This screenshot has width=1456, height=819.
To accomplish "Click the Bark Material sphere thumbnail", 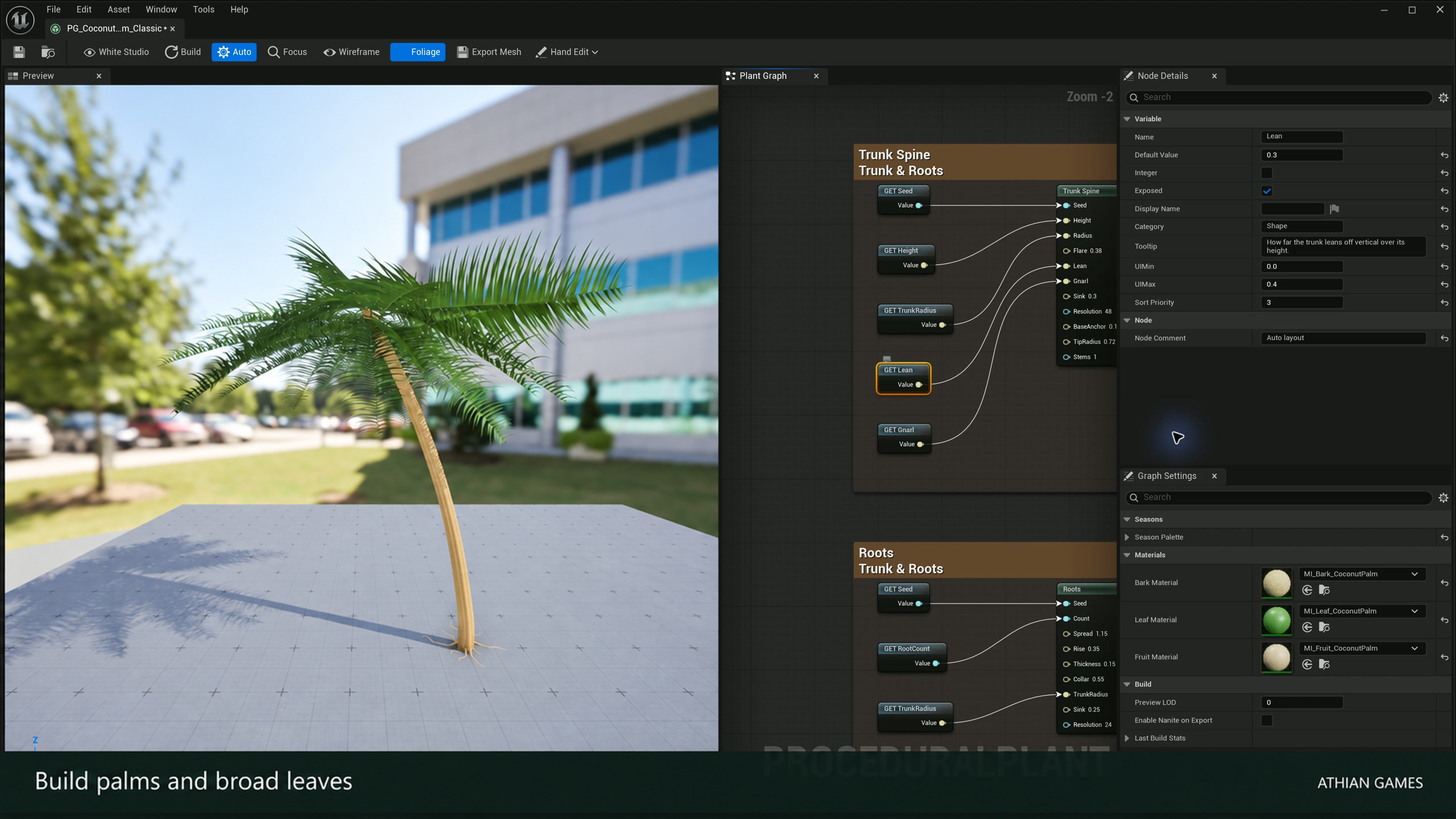I will point(1276,583).
